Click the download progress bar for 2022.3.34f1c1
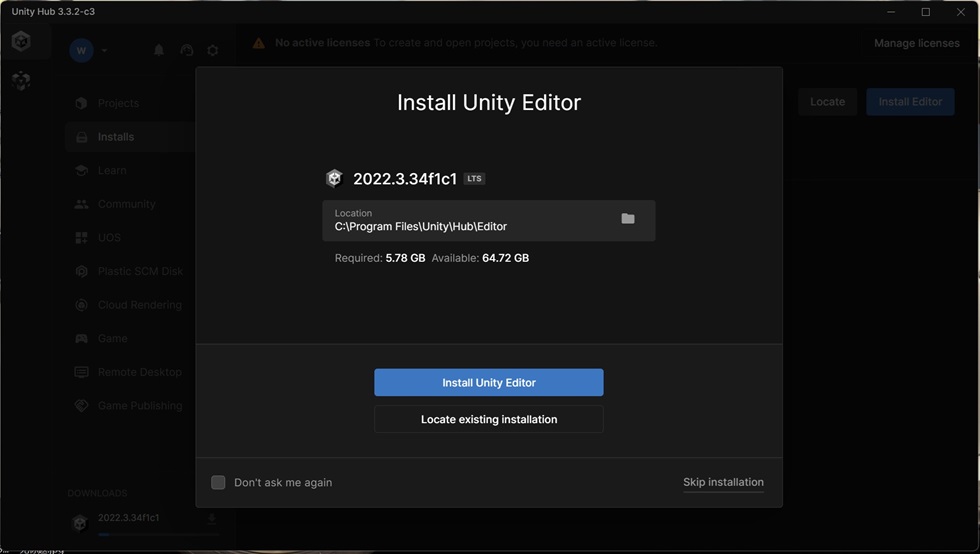 pos(158,535)
